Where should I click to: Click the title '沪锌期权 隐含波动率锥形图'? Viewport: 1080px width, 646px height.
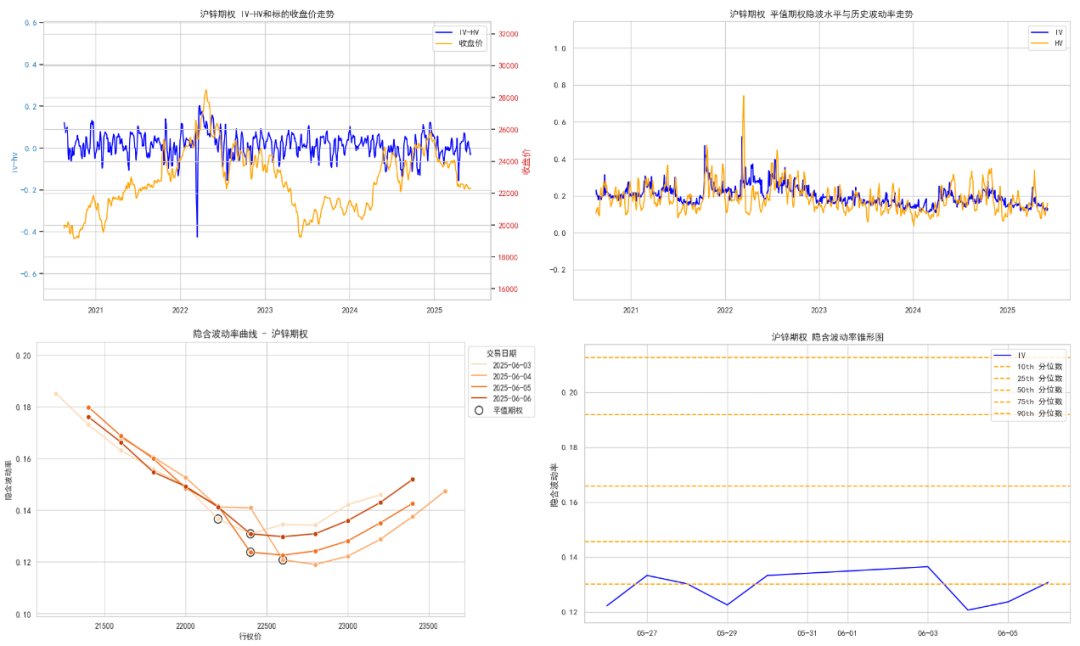[827, 337]
